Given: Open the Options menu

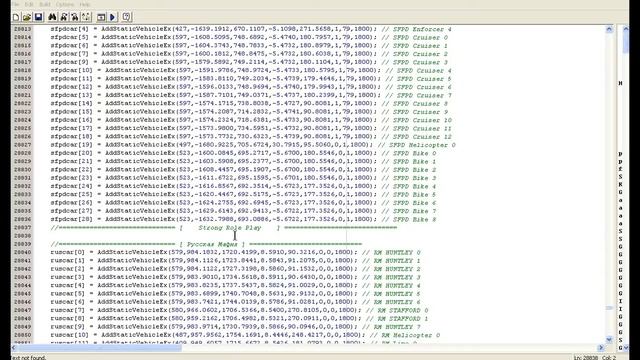Looking at the screenshot, I should (65, 4).
